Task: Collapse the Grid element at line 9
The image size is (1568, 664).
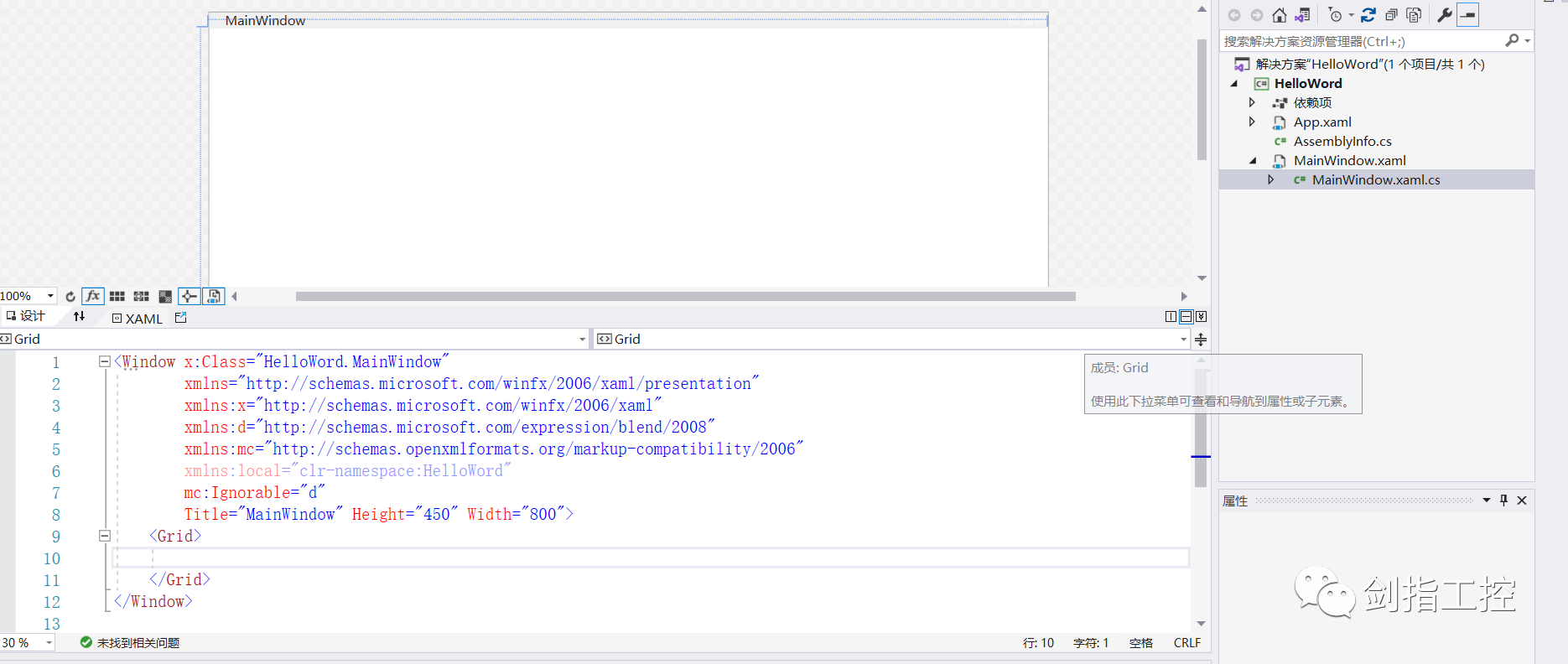Action: pos(105,536)
